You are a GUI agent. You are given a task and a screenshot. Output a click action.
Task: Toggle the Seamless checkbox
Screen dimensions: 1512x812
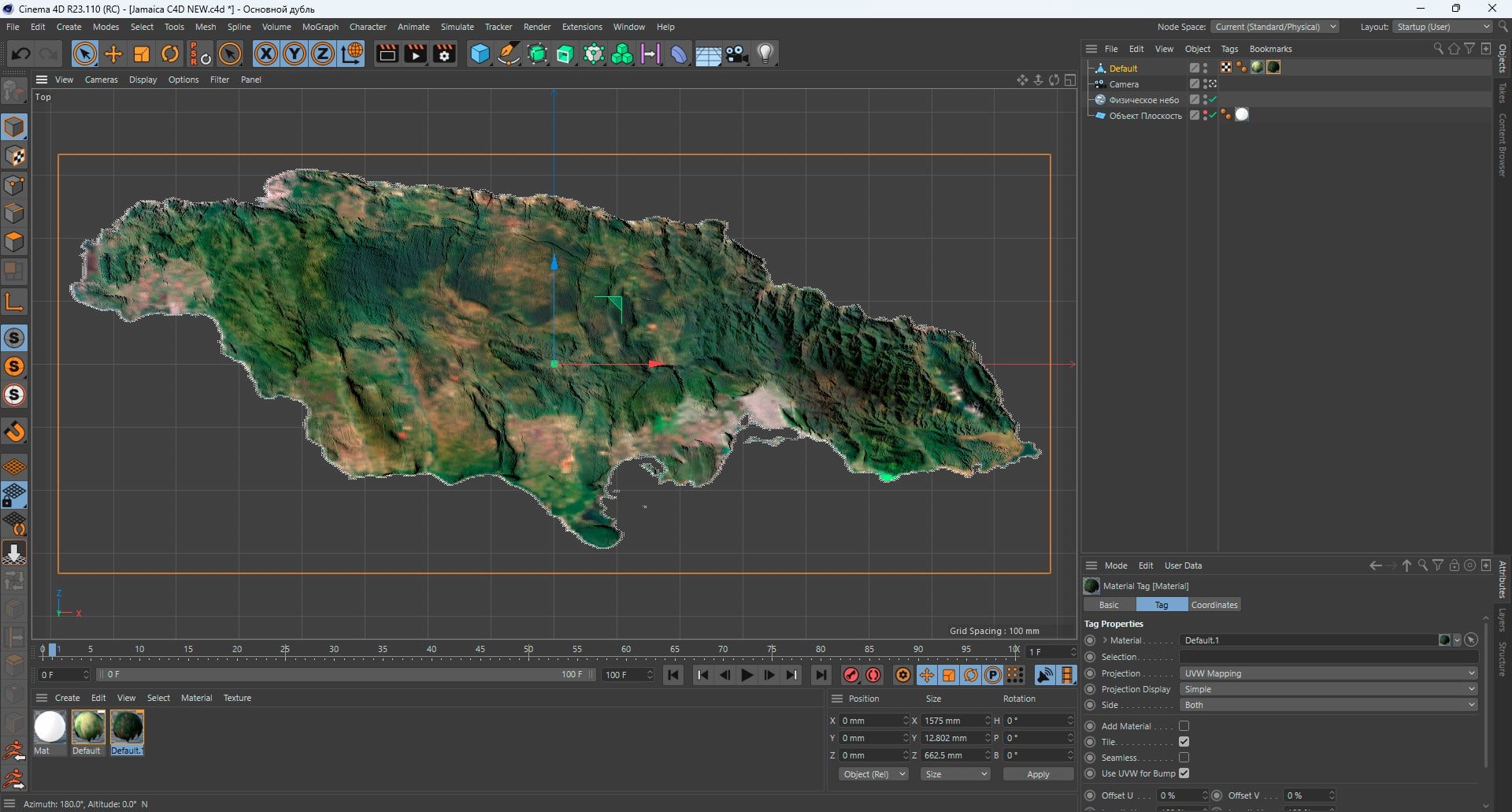(x=1184, y=758)
